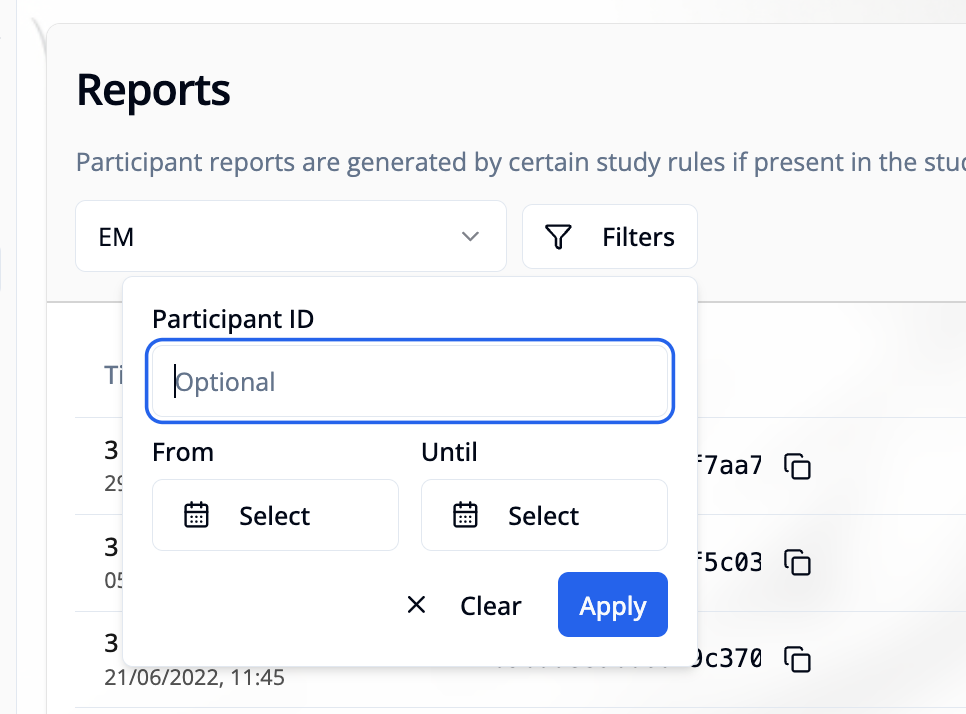
Task: Click the EM text in study selector
Action: [x=117, y=237]
